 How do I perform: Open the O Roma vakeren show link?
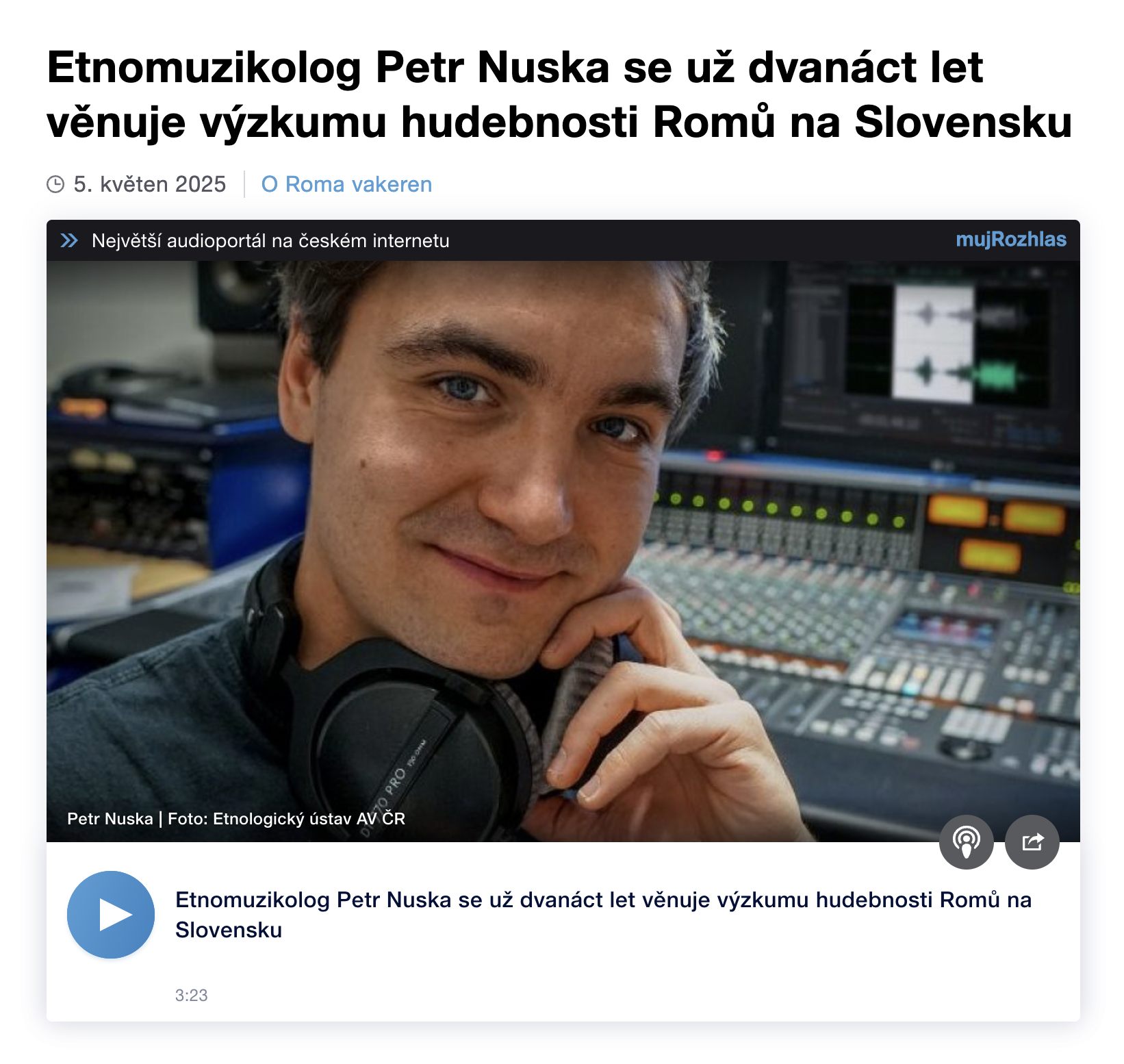(x=346, y=184)
